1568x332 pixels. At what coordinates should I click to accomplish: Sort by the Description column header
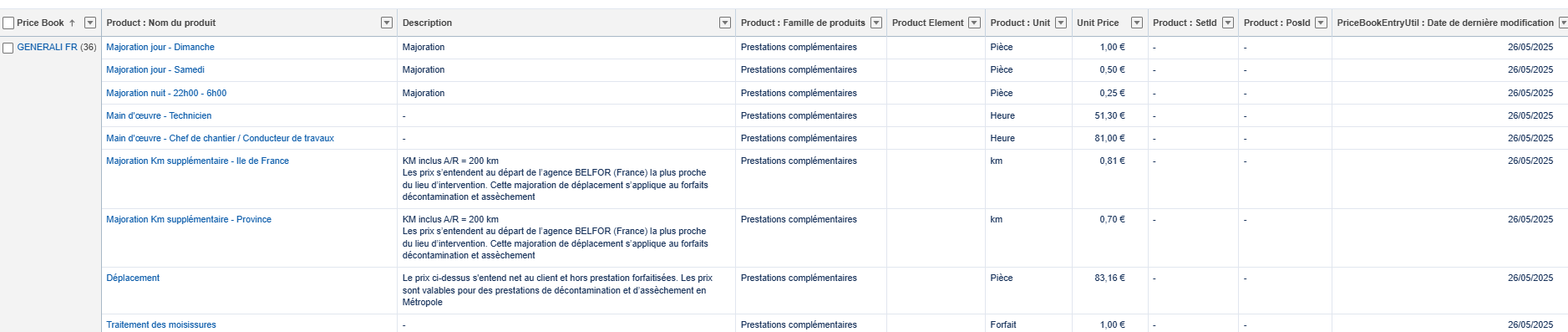pos(427,23)
